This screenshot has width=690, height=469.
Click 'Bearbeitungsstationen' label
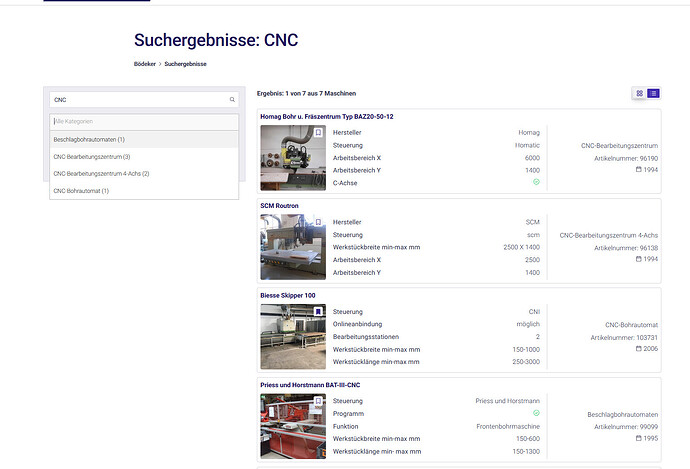366,337
